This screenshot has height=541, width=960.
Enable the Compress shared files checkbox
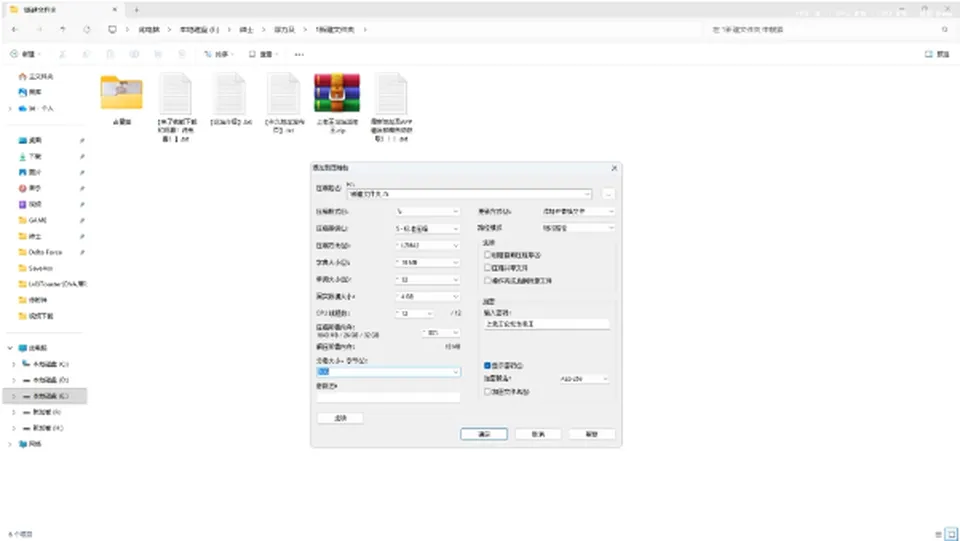coord(488,267)
